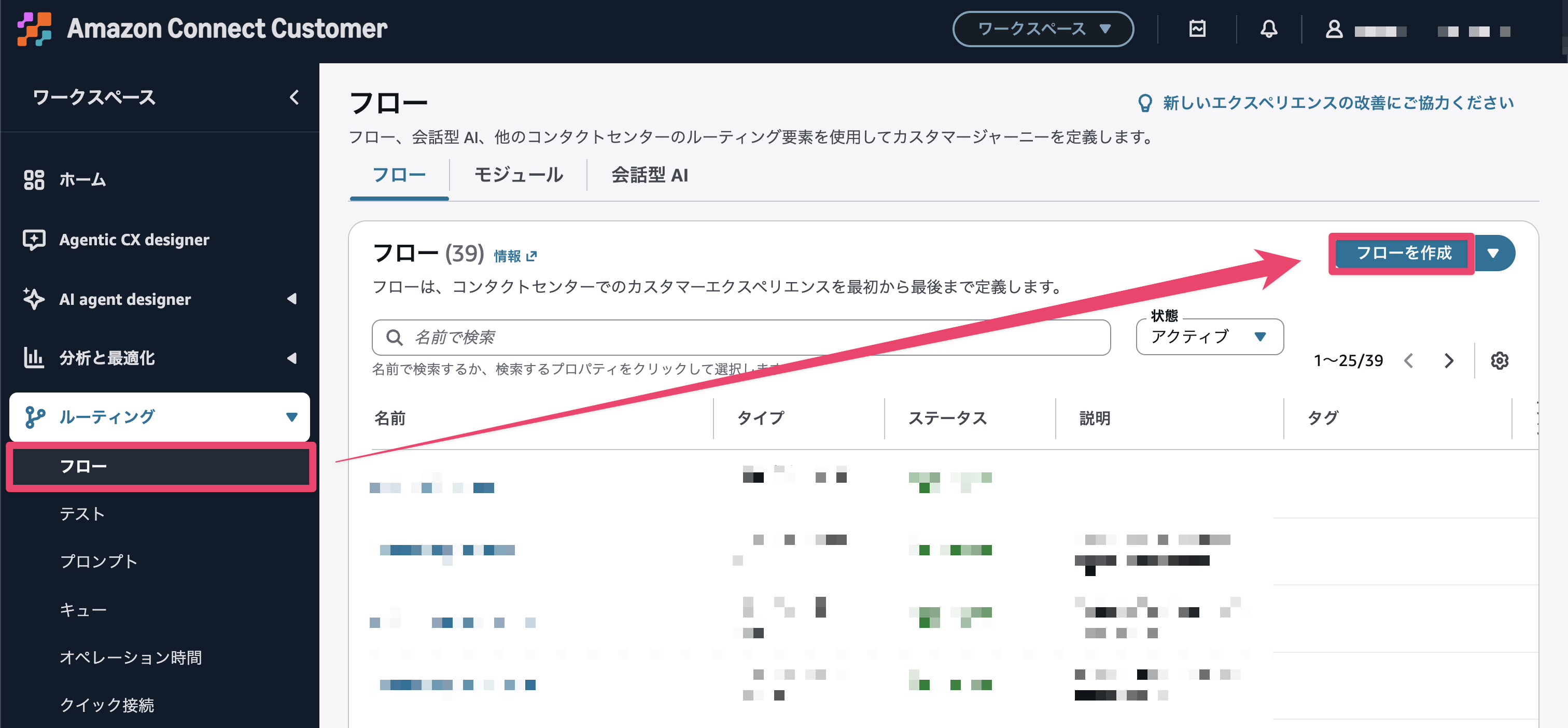
Task: Select キュー in the sidebar
Action: [83, 610]
